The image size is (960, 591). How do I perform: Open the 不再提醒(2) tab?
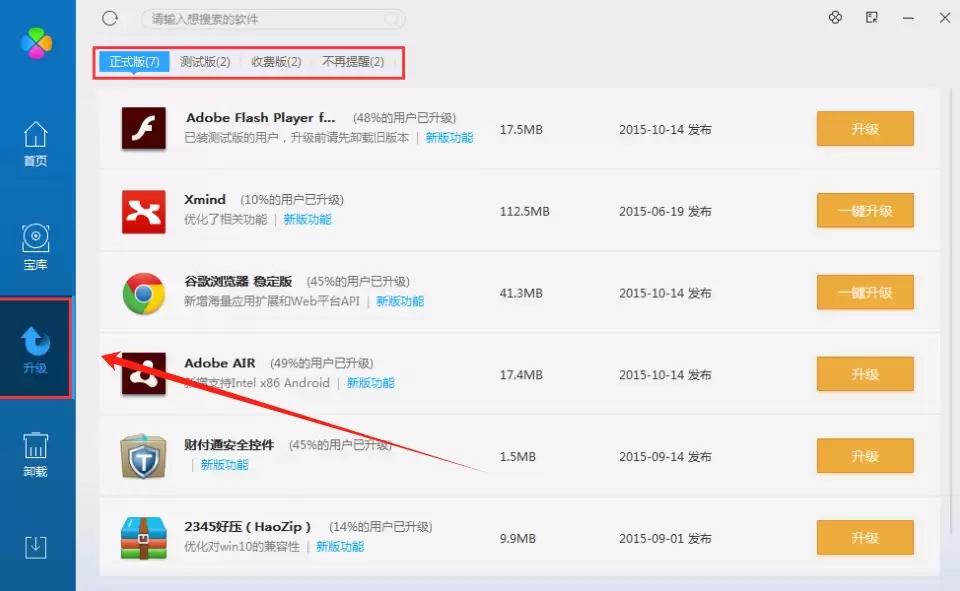[353, 61]
